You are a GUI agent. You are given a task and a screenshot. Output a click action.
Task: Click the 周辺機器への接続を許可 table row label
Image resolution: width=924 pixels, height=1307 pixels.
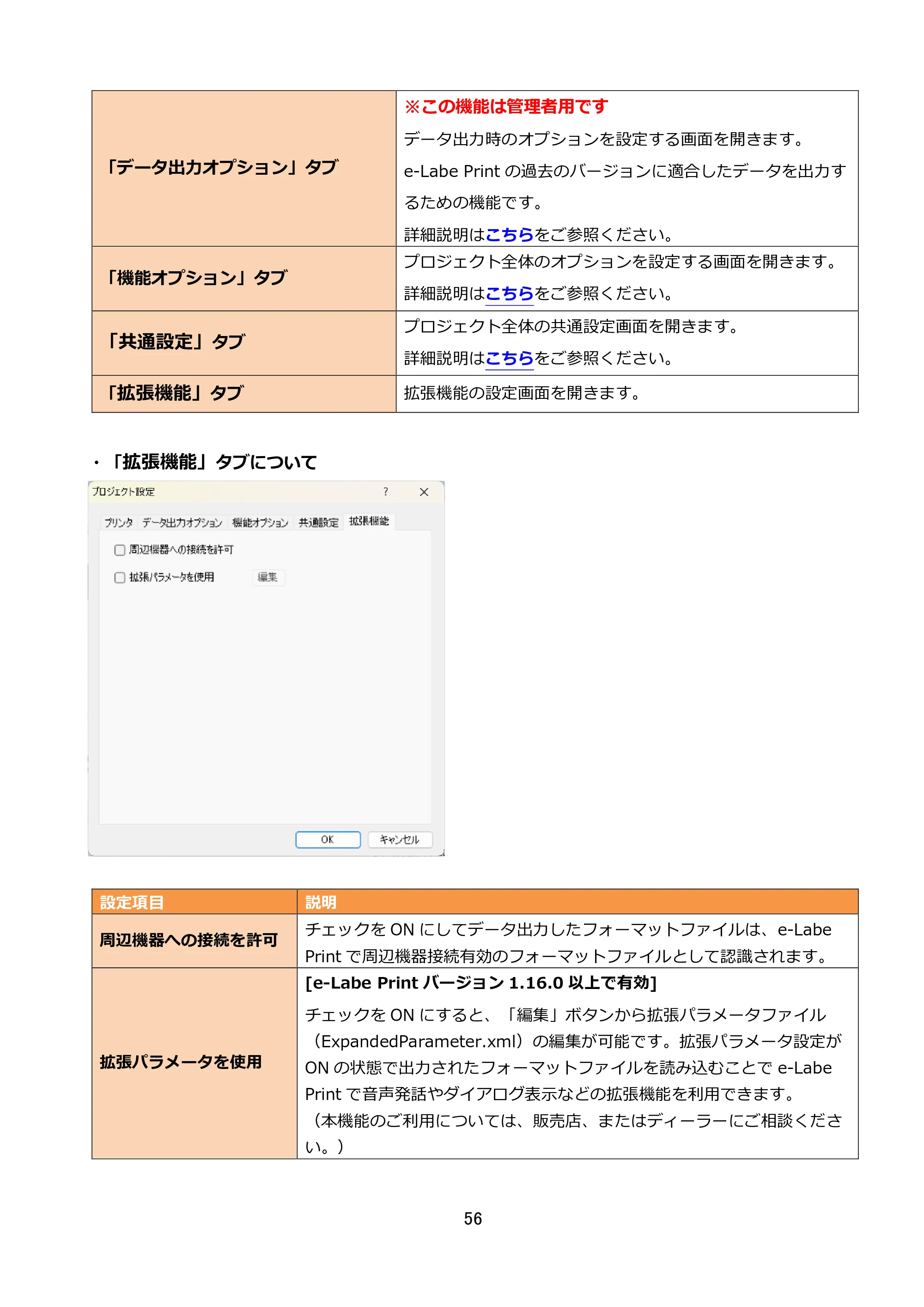[x=189, y=940]
